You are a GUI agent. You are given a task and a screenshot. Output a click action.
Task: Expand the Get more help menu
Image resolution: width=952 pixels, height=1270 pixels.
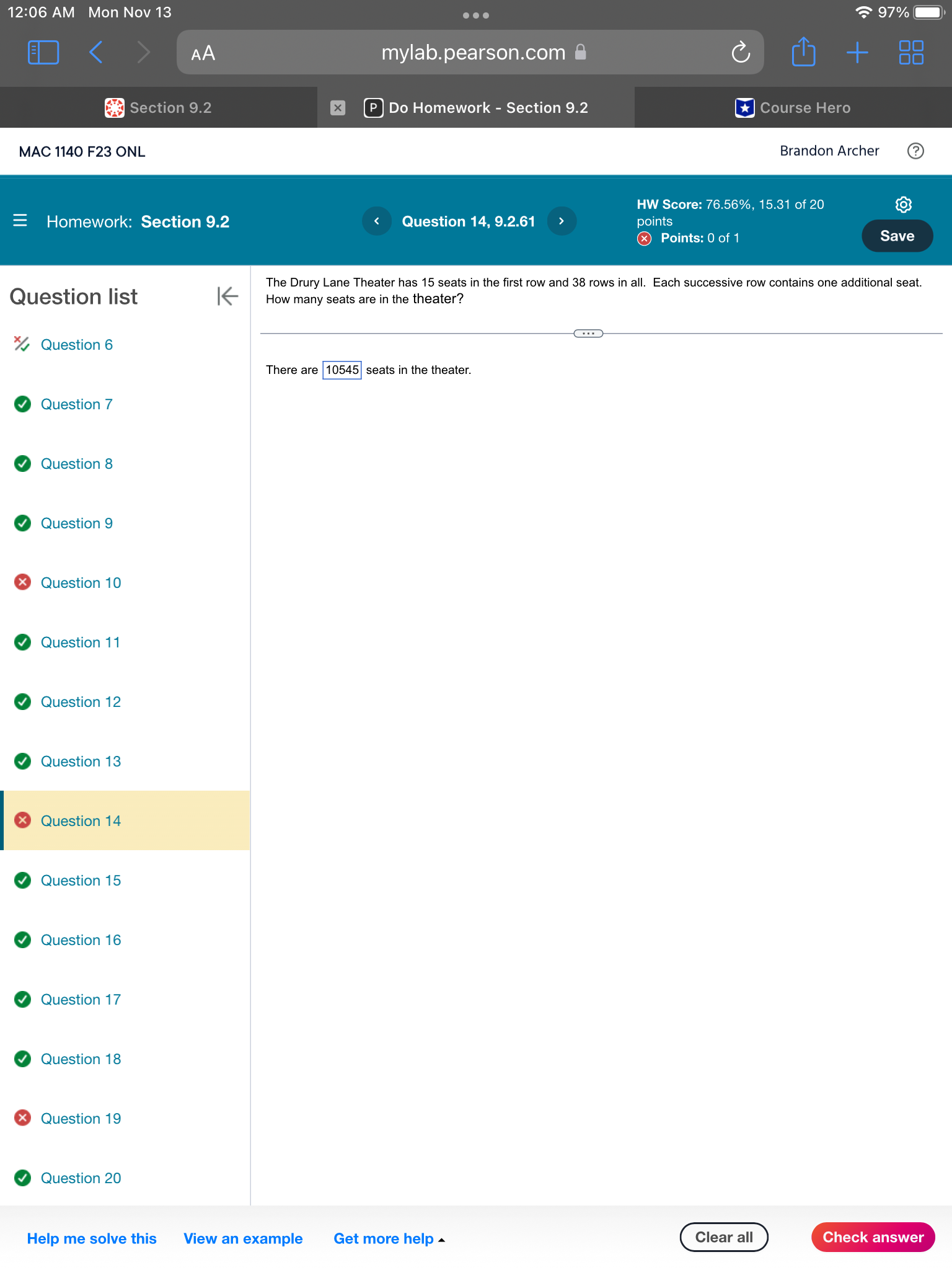(x=389, y=1238)
